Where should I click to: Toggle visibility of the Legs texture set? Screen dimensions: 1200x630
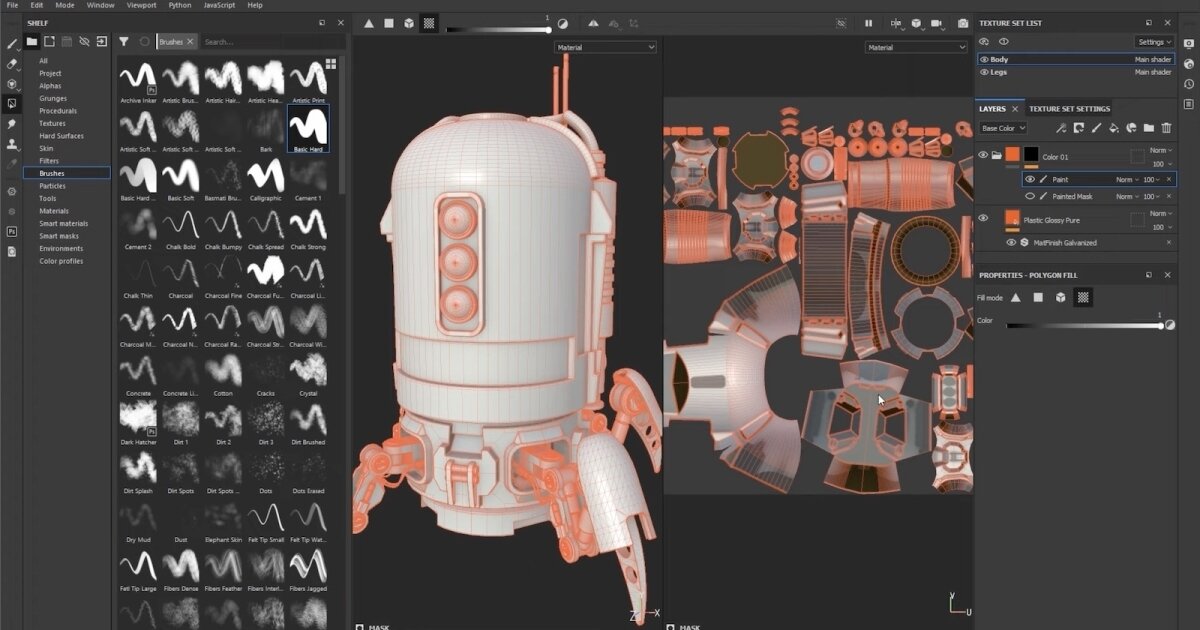point(984,72)
